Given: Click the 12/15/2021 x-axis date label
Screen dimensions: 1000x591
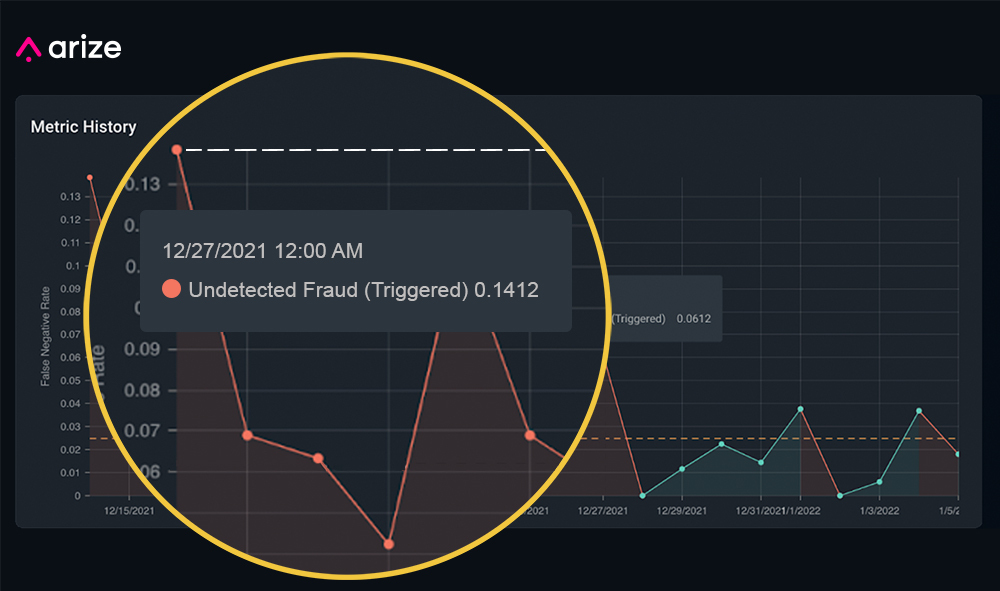Looking at the screenshot, I should [x=129, y=510].
